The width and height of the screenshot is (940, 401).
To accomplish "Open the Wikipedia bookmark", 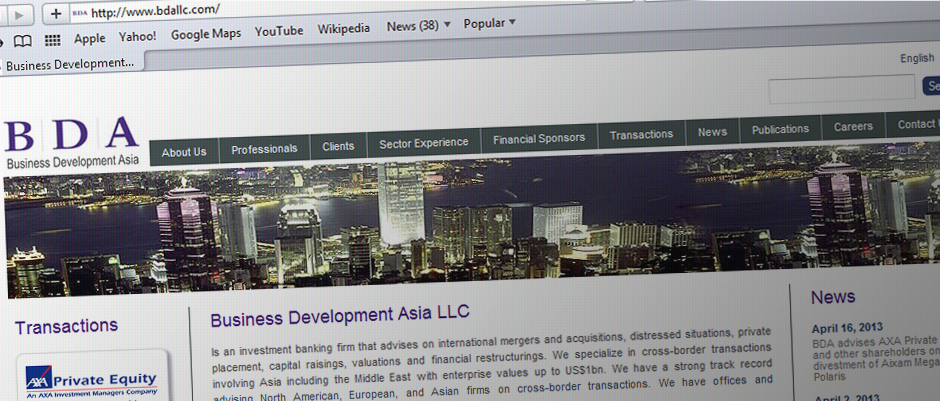I will pyautogui.click(x=344, y=28).
